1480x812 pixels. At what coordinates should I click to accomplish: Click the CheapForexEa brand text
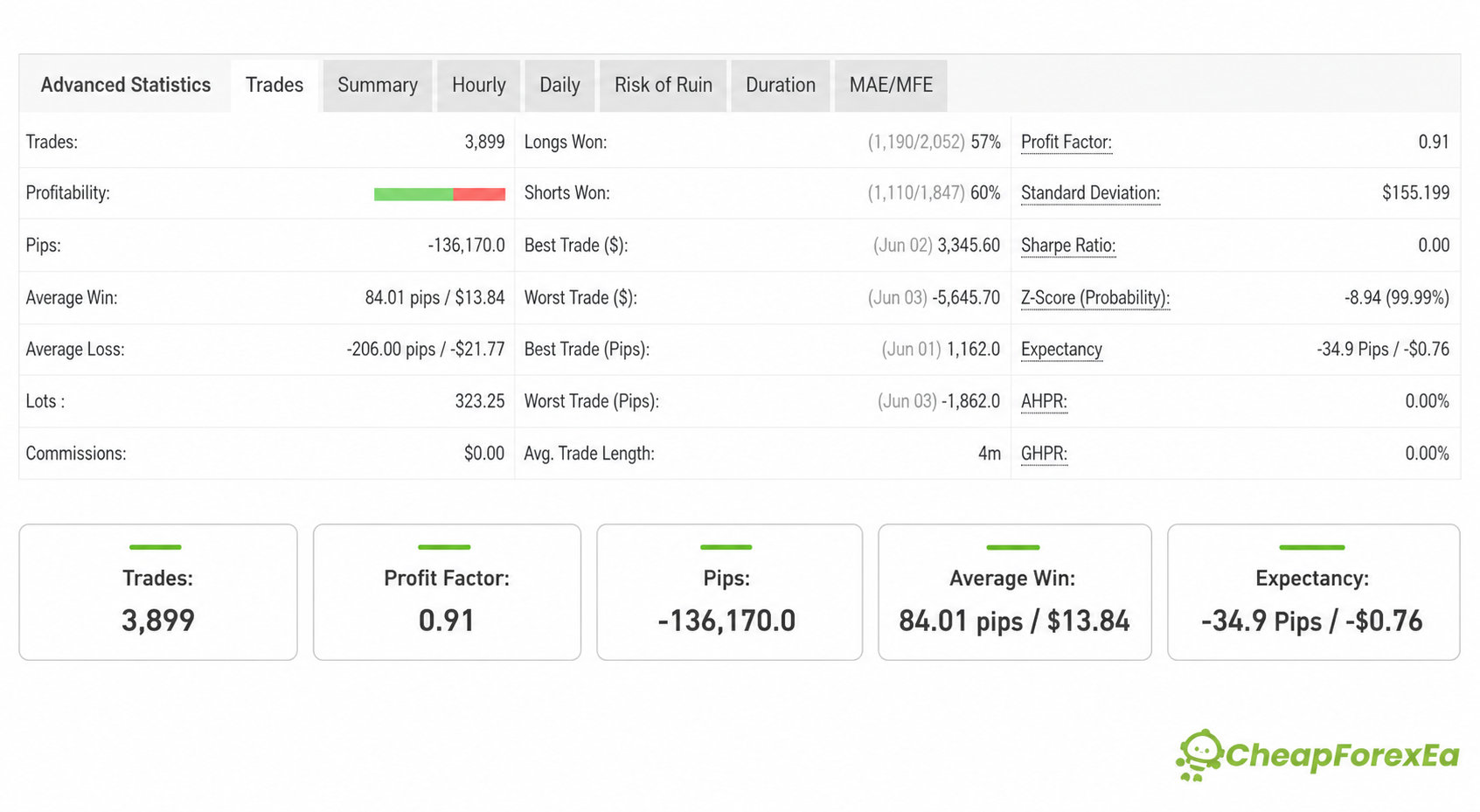[x=1342, y=755]
